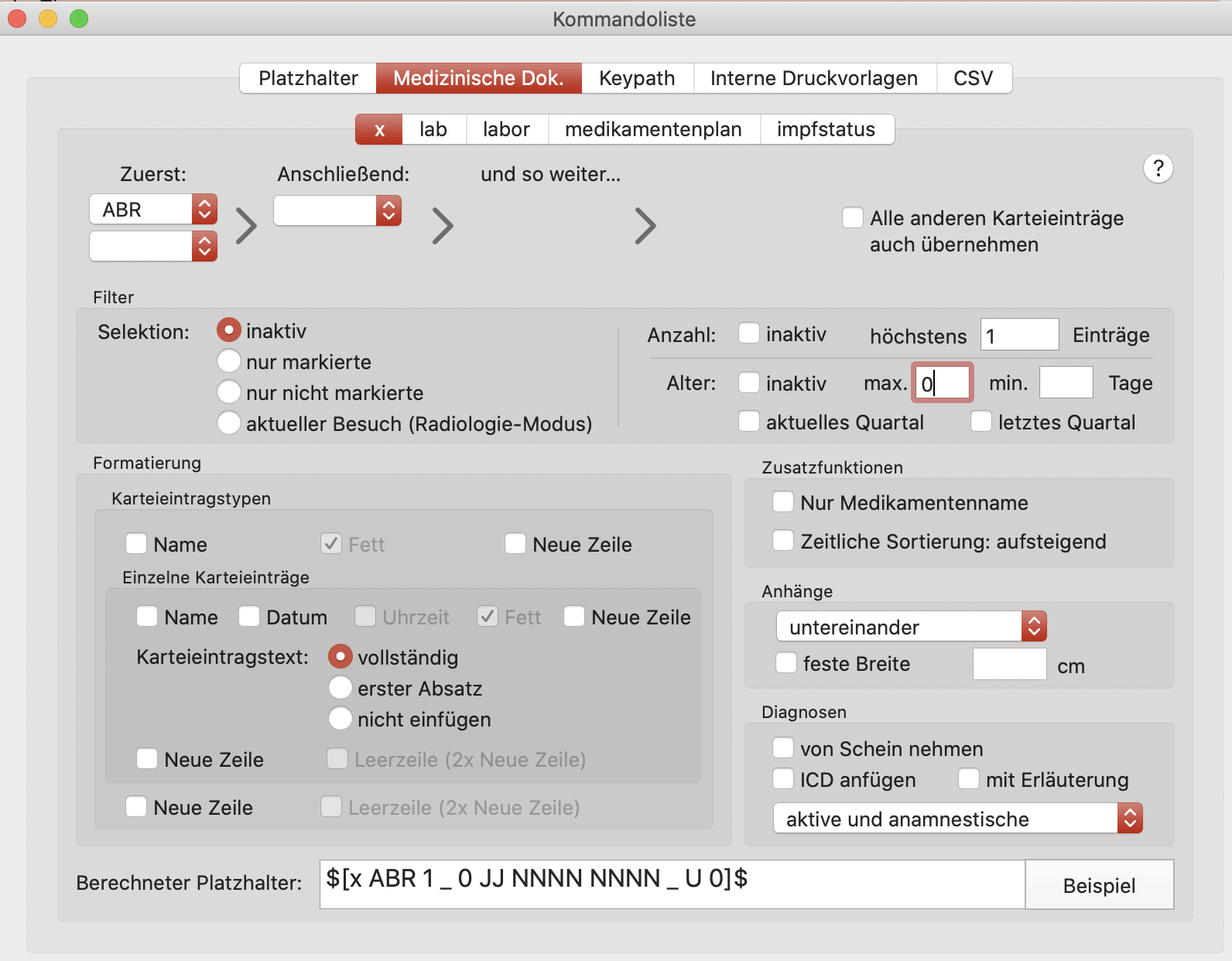Select vollständig Karteieintragstext option

pyautogui.click(x=341, y=657)
